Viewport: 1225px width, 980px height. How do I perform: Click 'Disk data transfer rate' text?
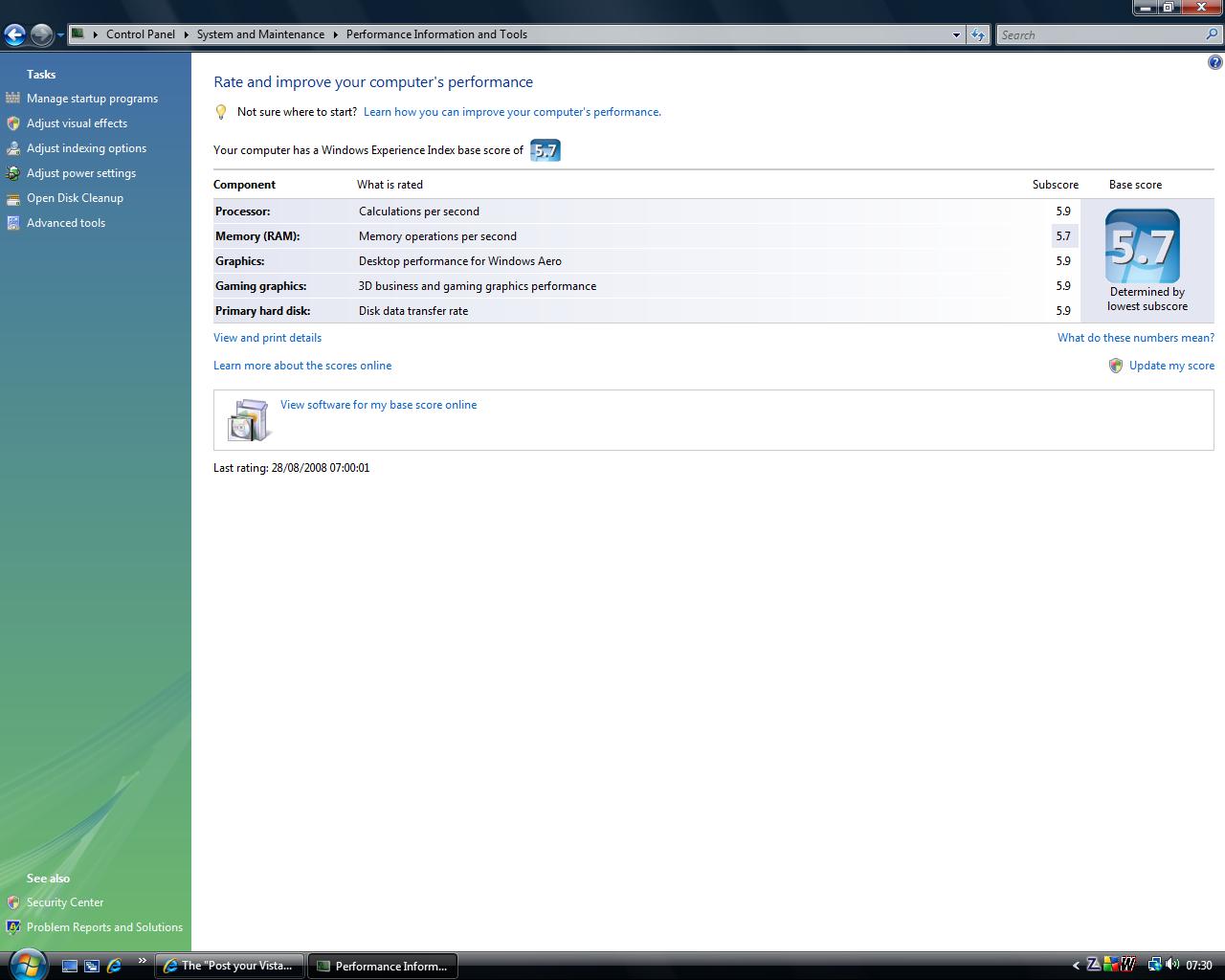(x=413, y=311)
